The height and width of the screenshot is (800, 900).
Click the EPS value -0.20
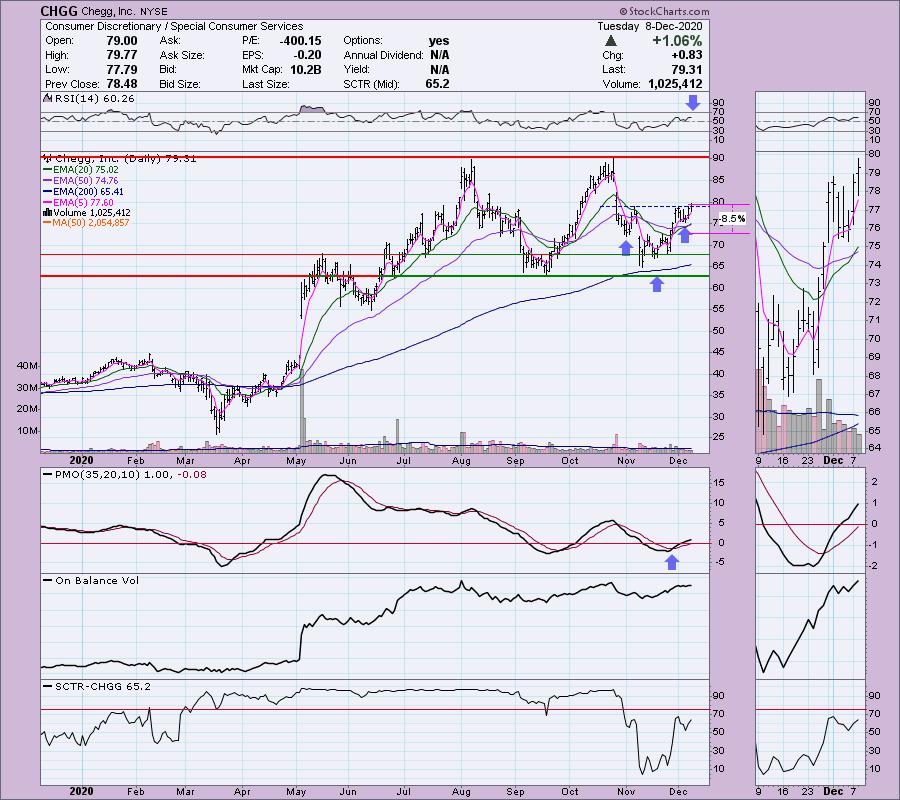click(309, 55)
